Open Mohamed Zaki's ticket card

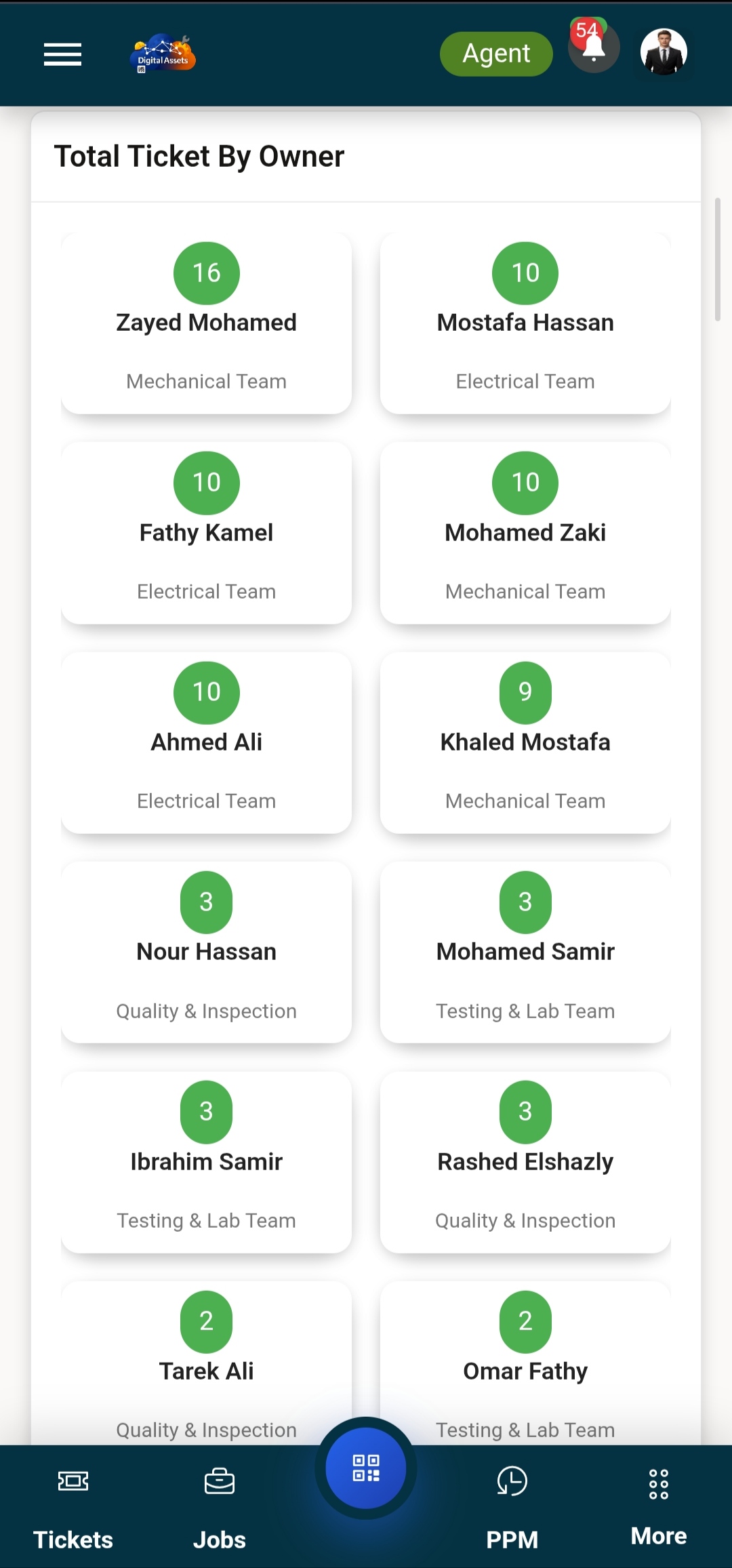click(x=525, y=534)
